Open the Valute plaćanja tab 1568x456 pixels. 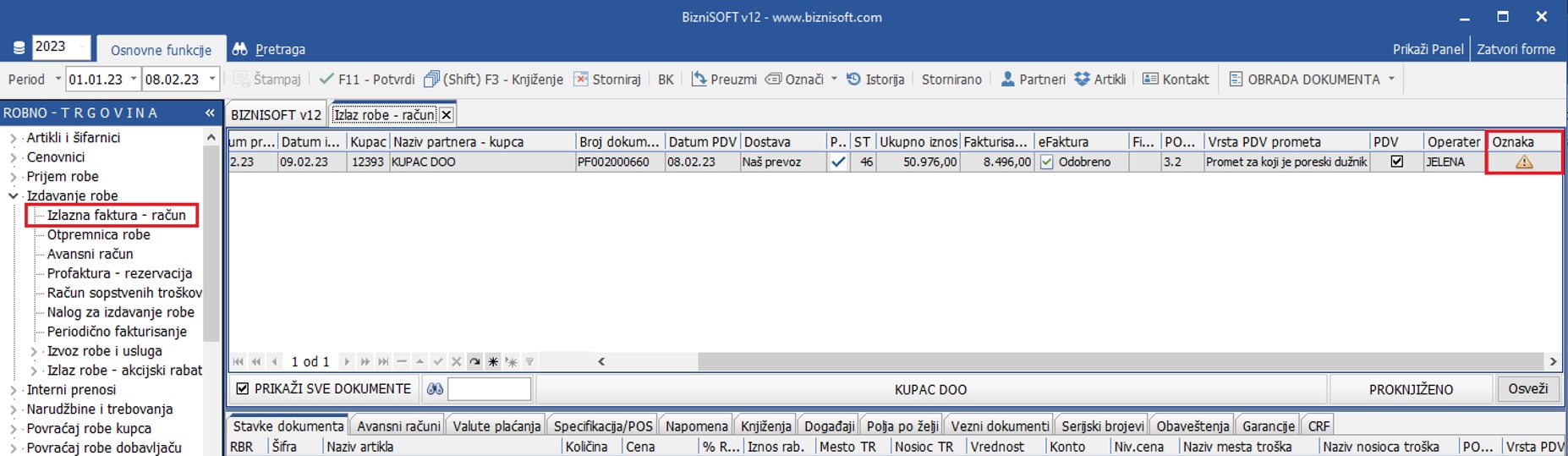(496, 426)
